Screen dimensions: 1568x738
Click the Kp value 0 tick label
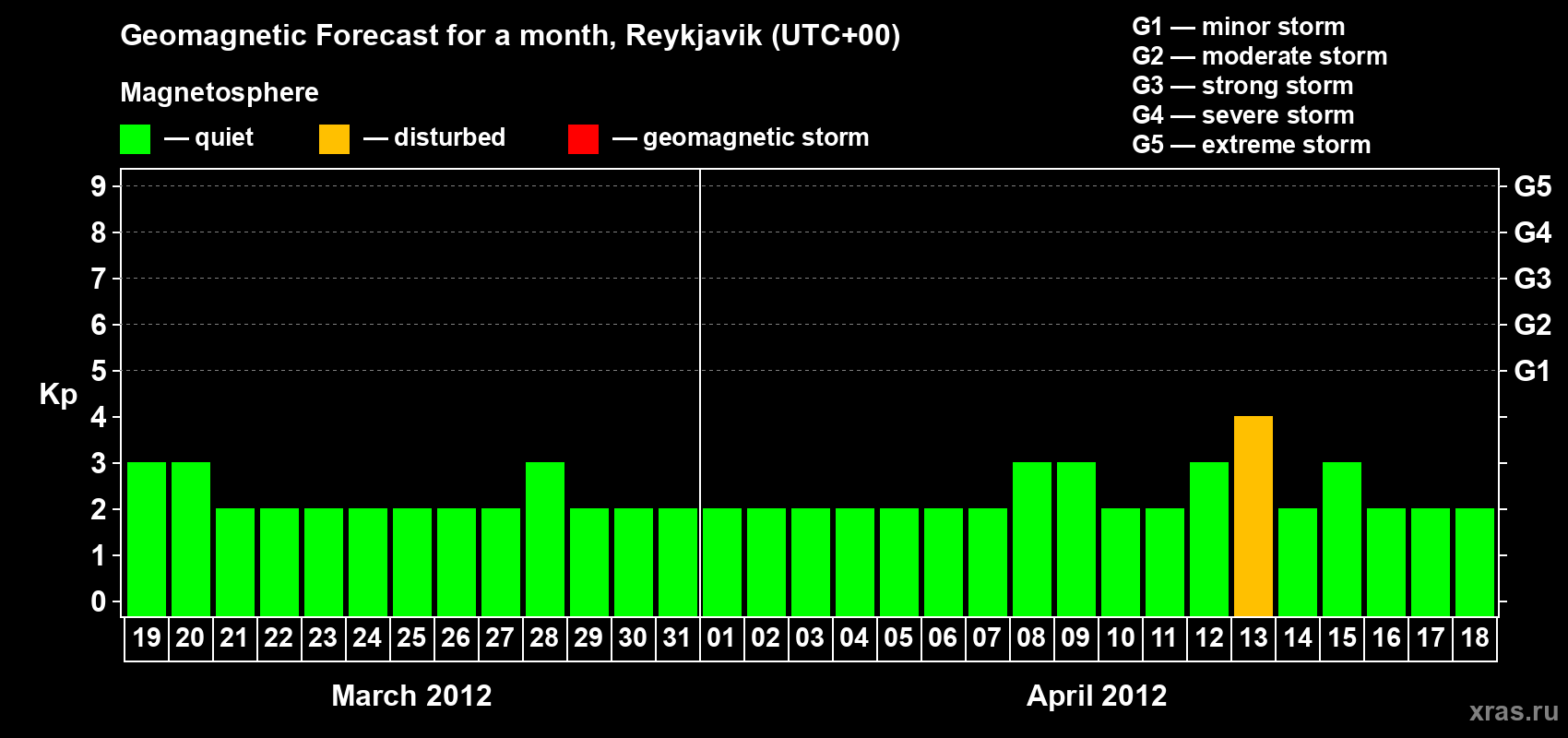pos(99,601)
